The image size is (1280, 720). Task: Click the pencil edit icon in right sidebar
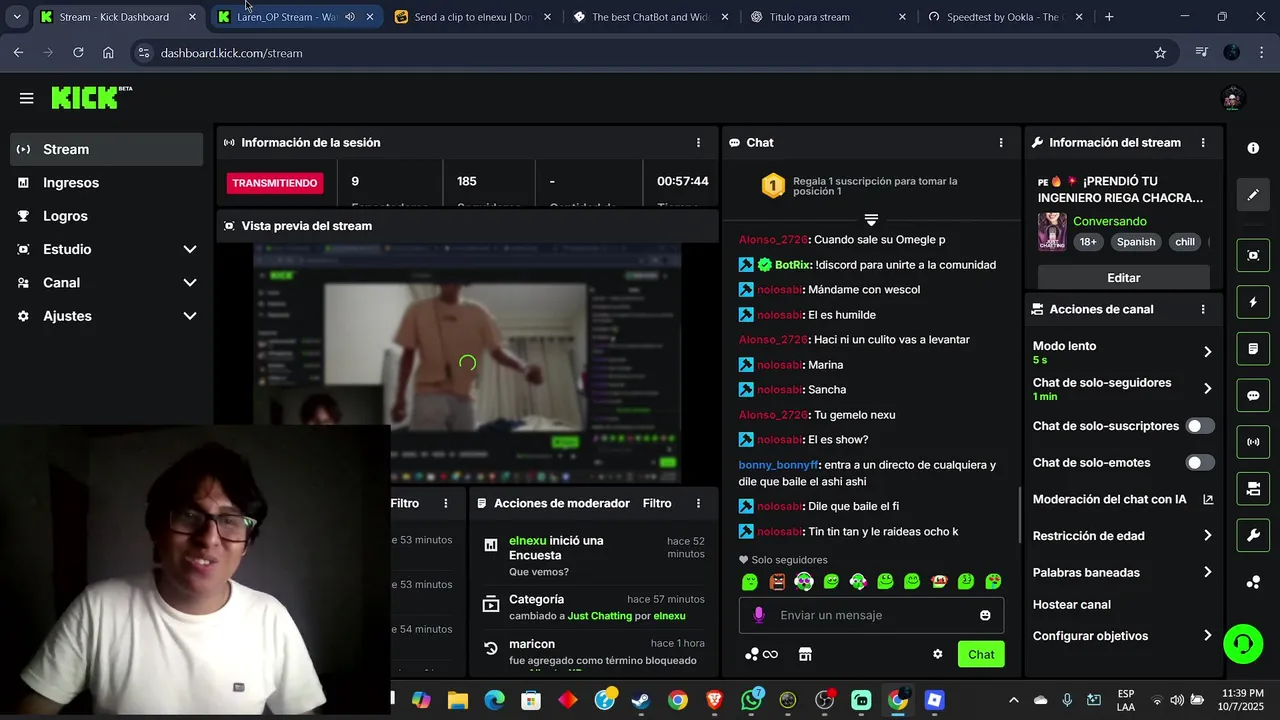pyautogui.click(x=1253, y=195)
